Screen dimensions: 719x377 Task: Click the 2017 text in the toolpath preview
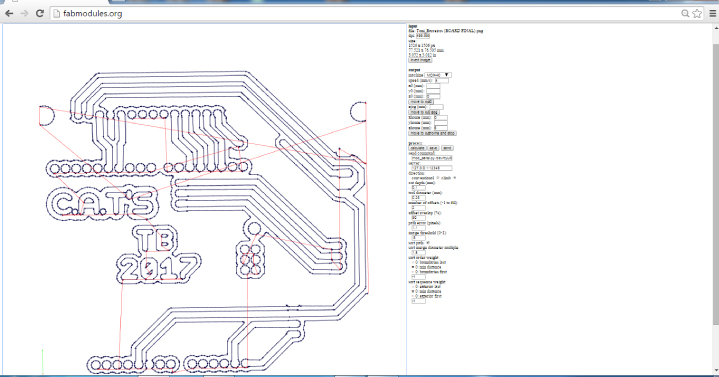pyautogui.click(x=158, y=268)
